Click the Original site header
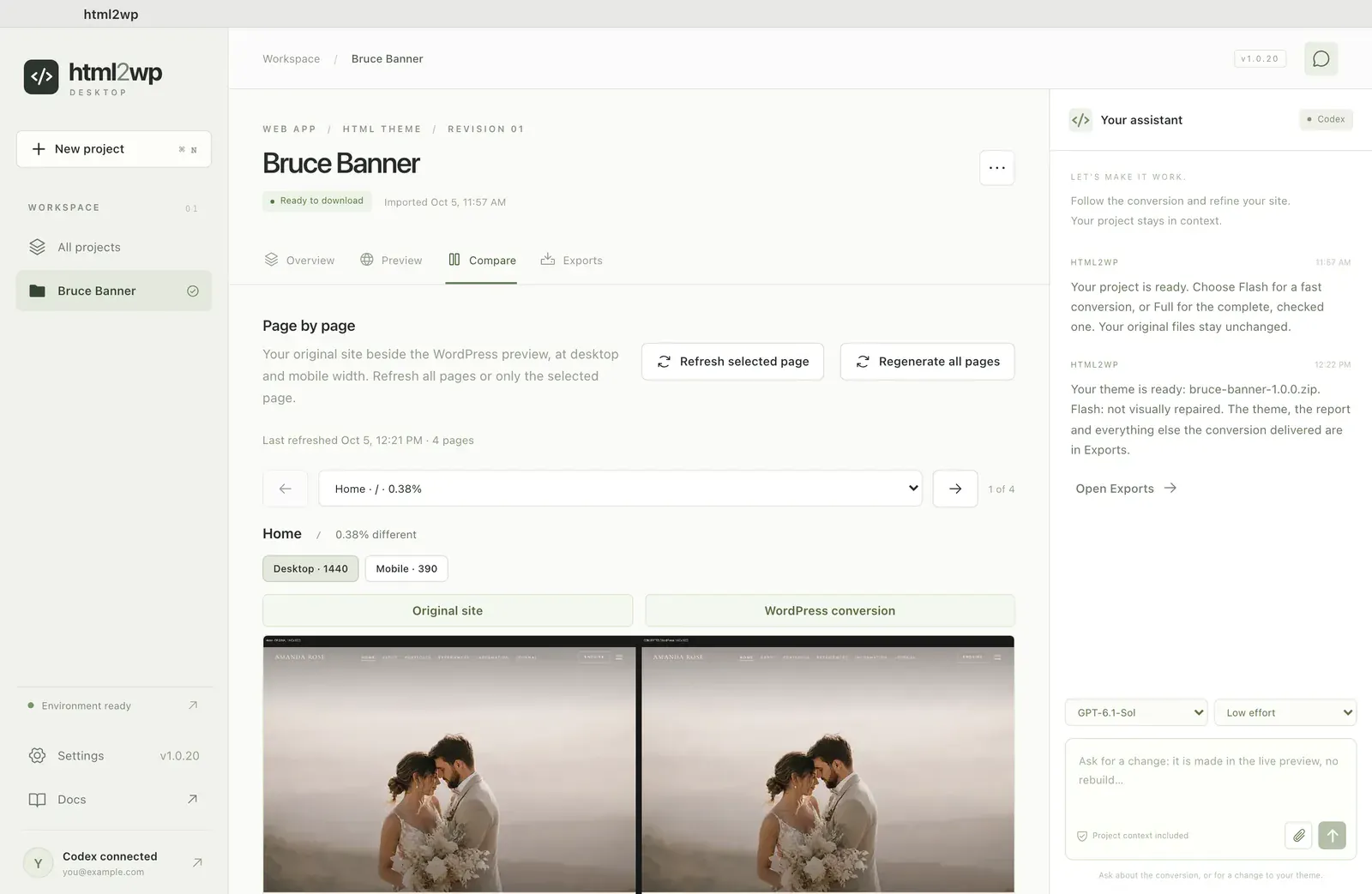The image size is (1372, 894). point(448,610)
